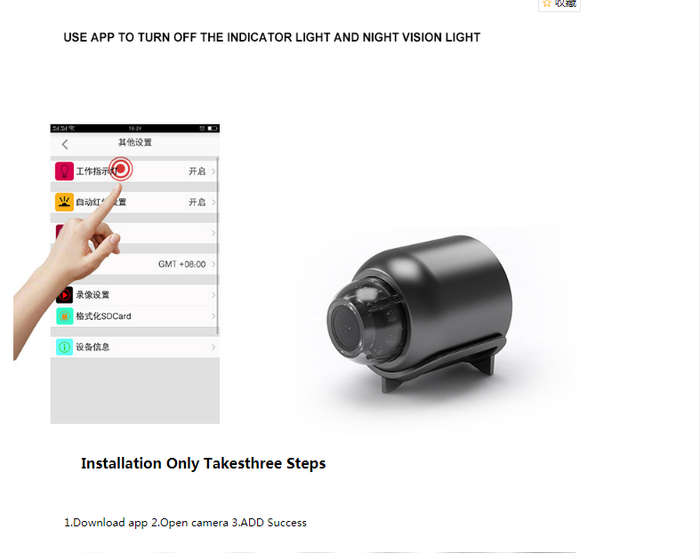Viewport: 700px width, 559px height.
Task: Click the GMT +08:00 timezone value
Action: [182, 264]
